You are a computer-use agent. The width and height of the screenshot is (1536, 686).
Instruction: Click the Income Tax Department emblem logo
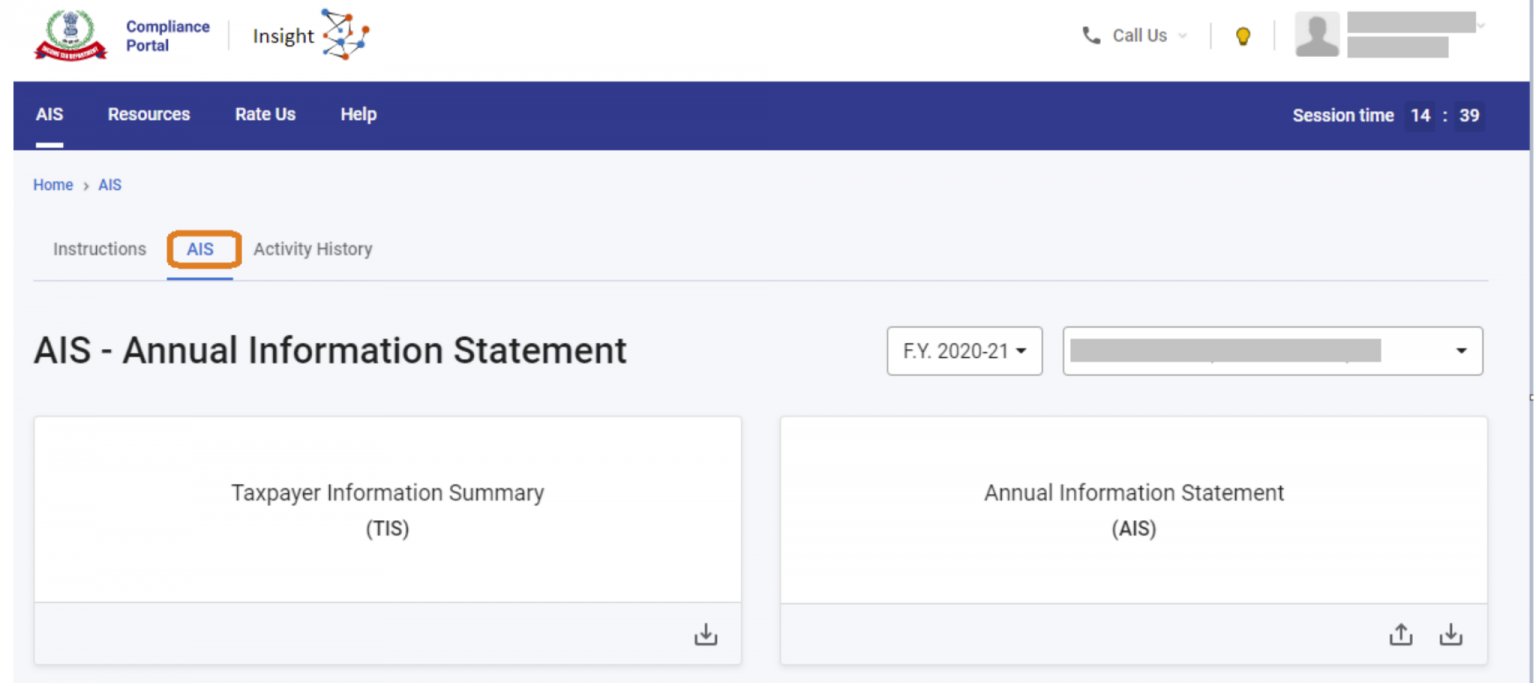pyautogui.click(x=70, y=35)
